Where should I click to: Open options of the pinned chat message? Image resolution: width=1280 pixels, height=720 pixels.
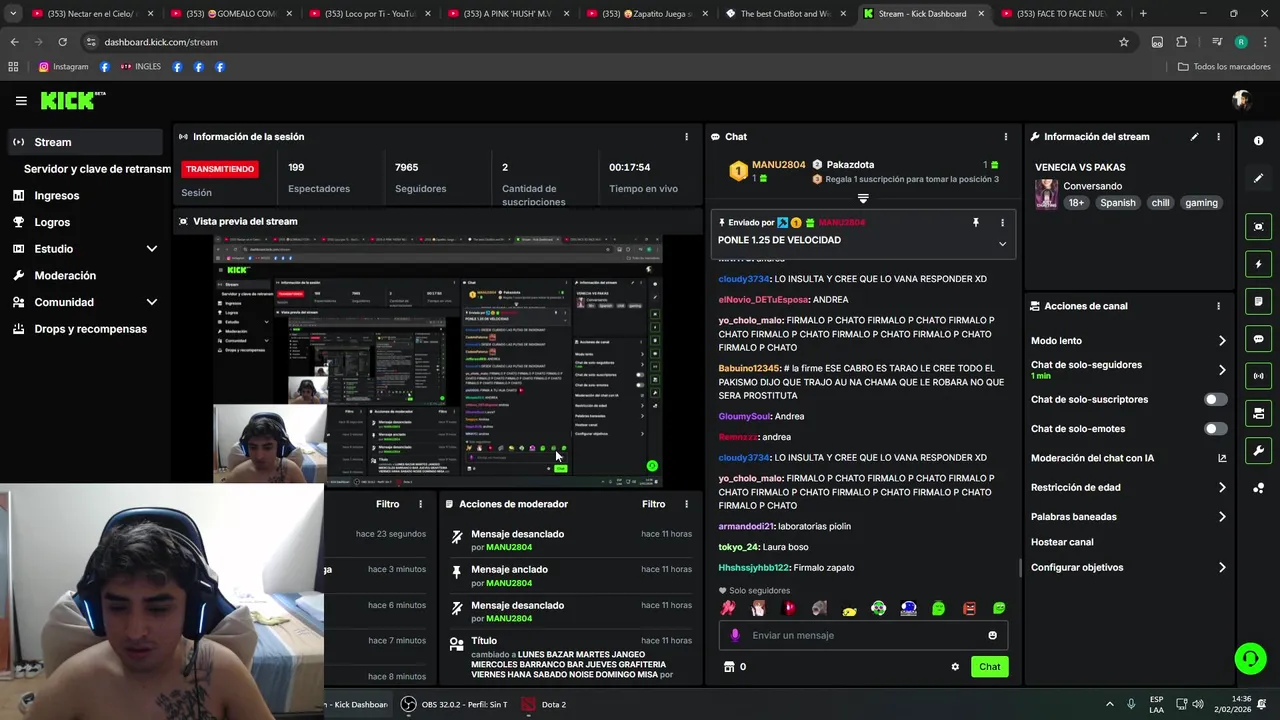point(1002,223)
